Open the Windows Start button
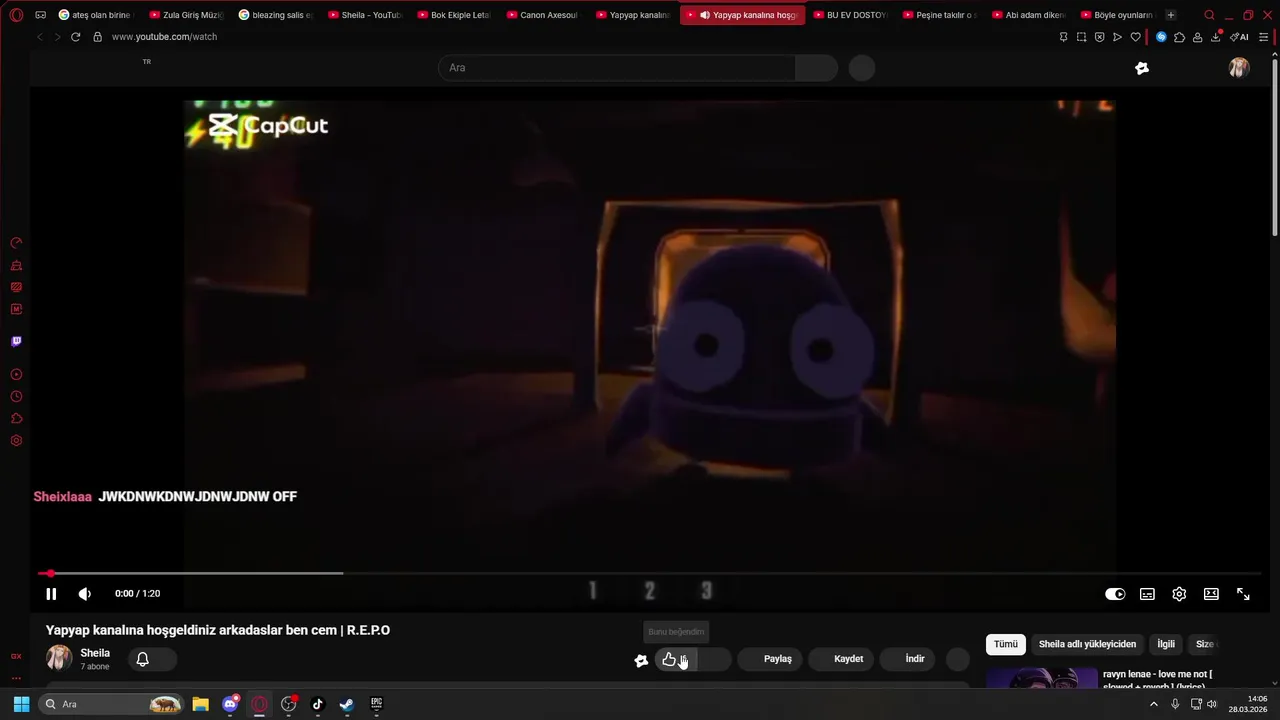This screenshot has width=1280, height=720. pyautogui.click(x=21, y=704)
